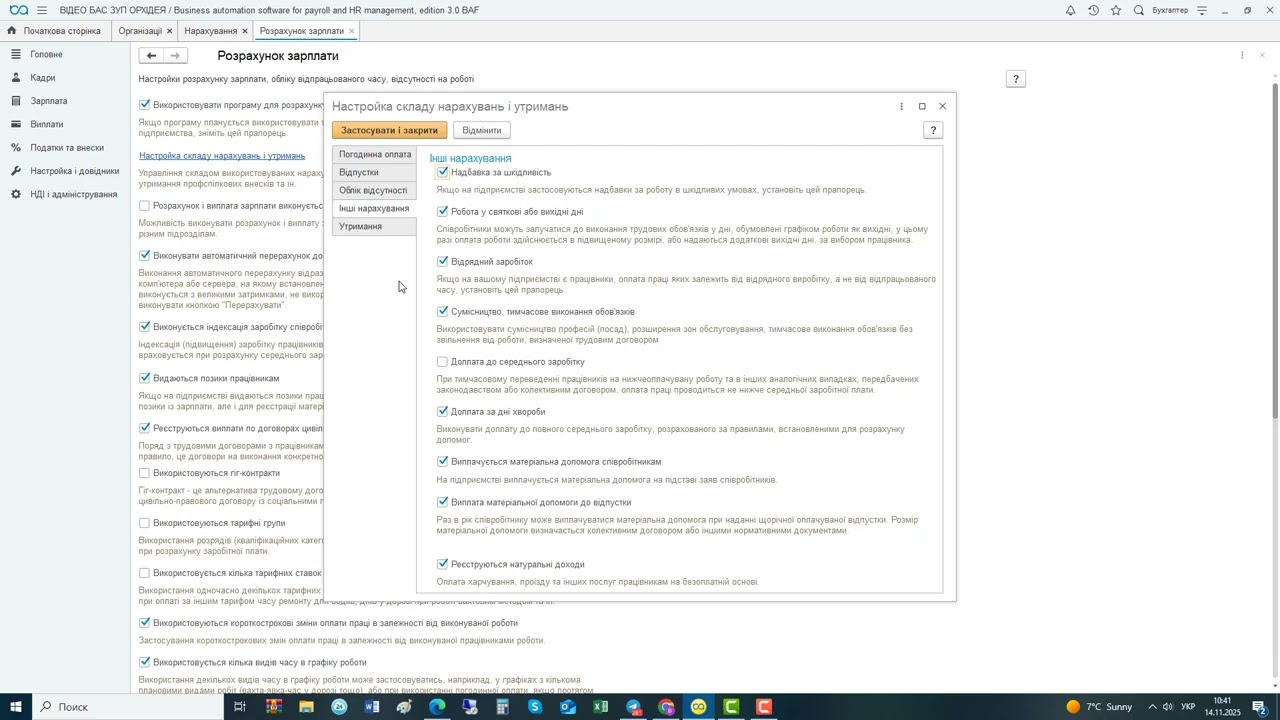Open Windows Start menu
The image size is (1280, 720).
coord(16,707)
